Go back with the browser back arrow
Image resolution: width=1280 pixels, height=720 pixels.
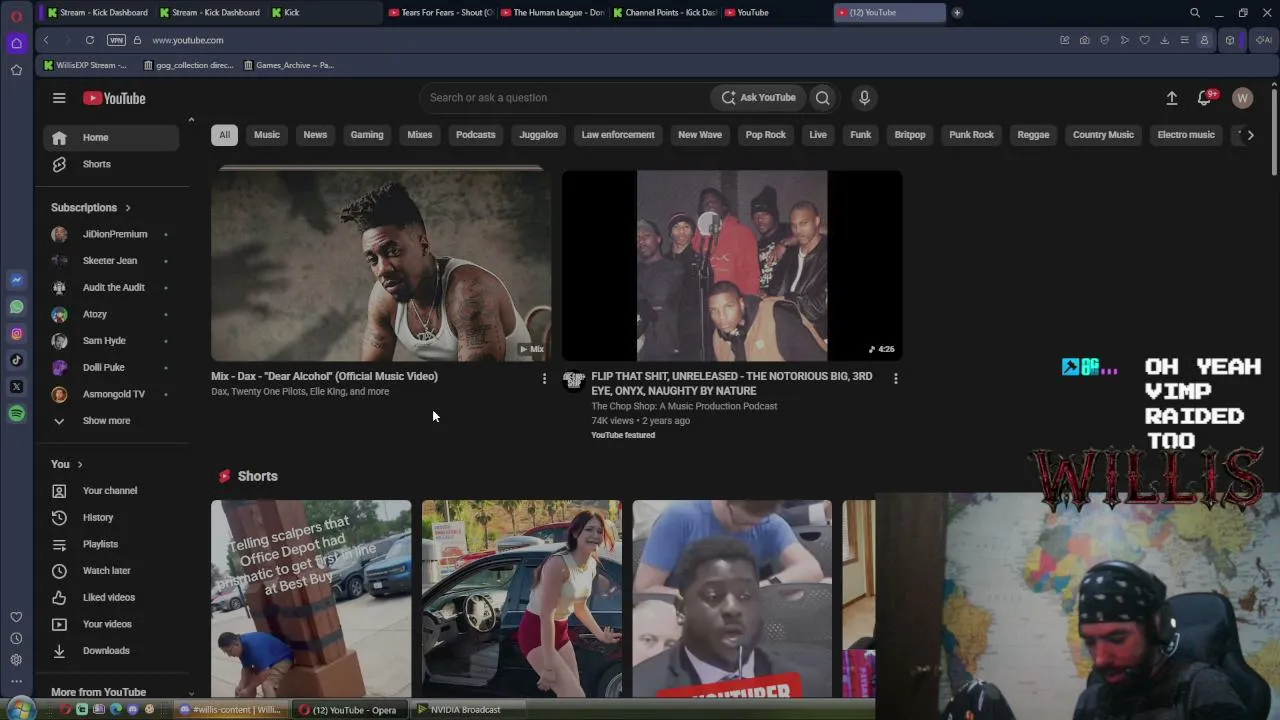click(46, 40)
